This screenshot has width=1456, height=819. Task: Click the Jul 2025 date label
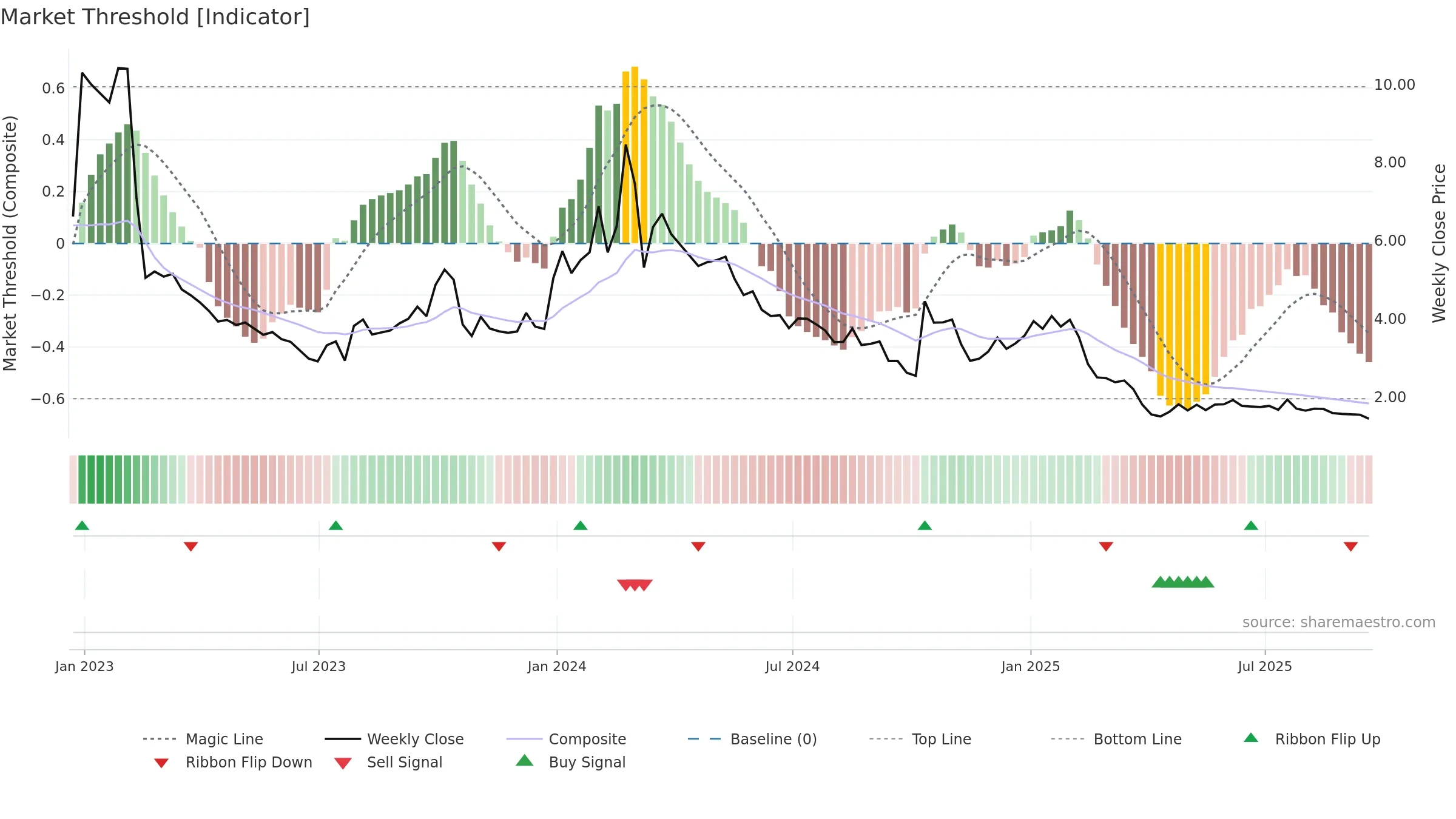(1265, 666)
